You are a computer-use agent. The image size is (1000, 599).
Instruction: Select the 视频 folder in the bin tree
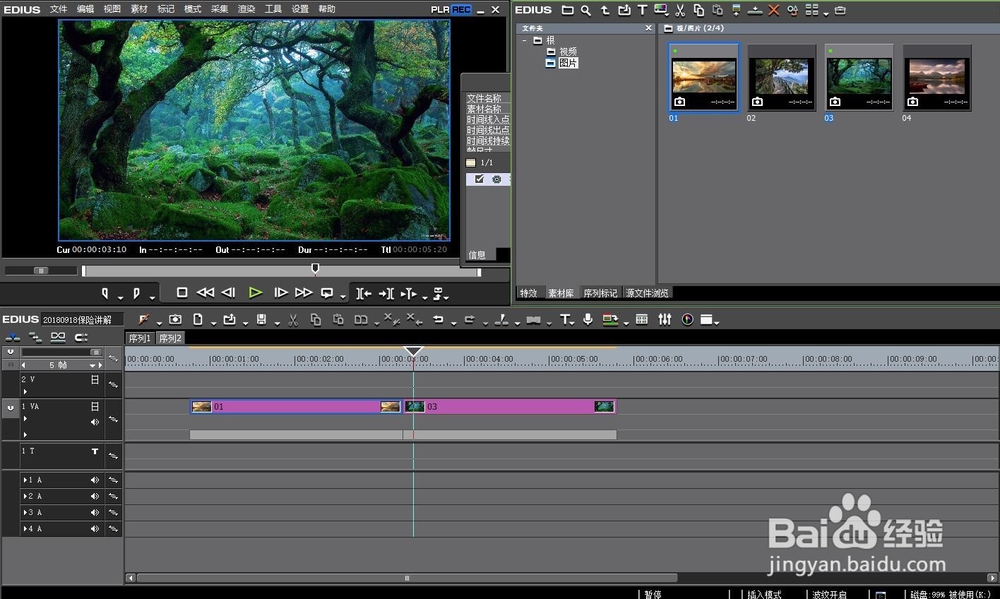pos(562,51)
